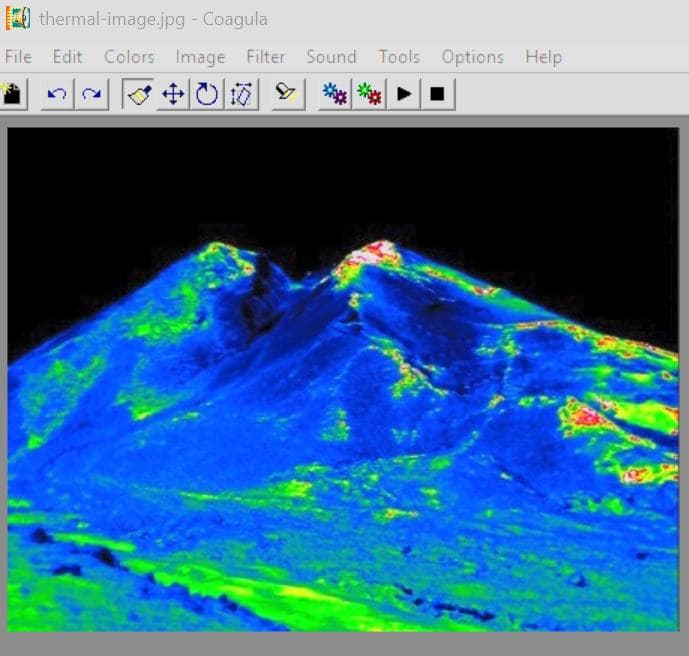Image resolution: width=689 pixels, height=656 pixels.
Task: Open the File menu
Action: (x=18, y=57)
